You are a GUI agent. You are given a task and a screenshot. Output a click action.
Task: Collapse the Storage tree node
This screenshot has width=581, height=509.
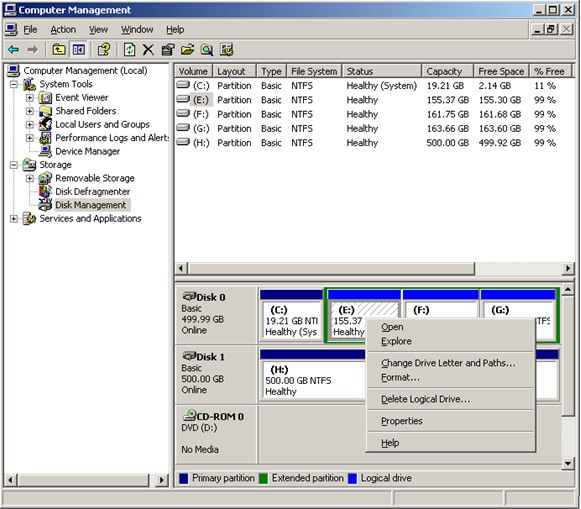point(14,165)
